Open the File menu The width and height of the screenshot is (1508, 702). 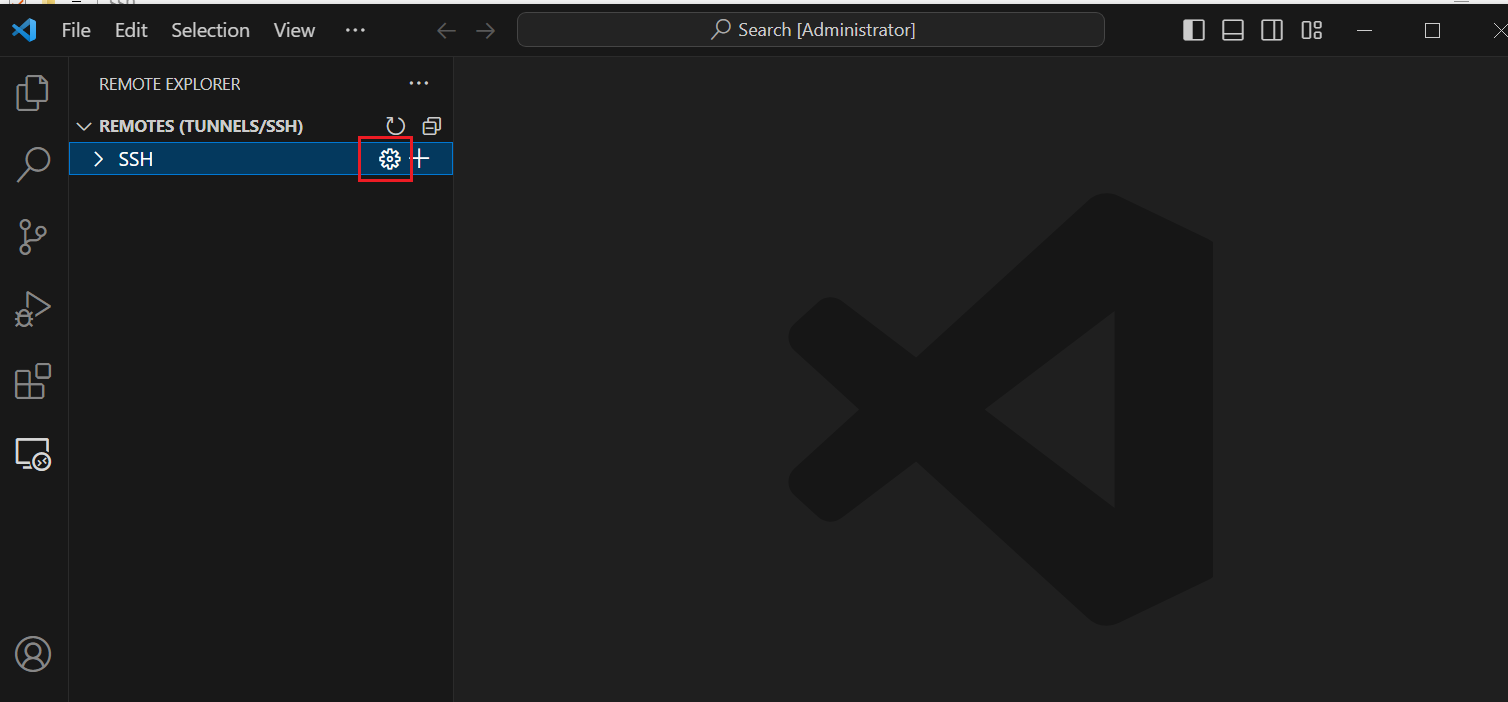click(76, 30)
